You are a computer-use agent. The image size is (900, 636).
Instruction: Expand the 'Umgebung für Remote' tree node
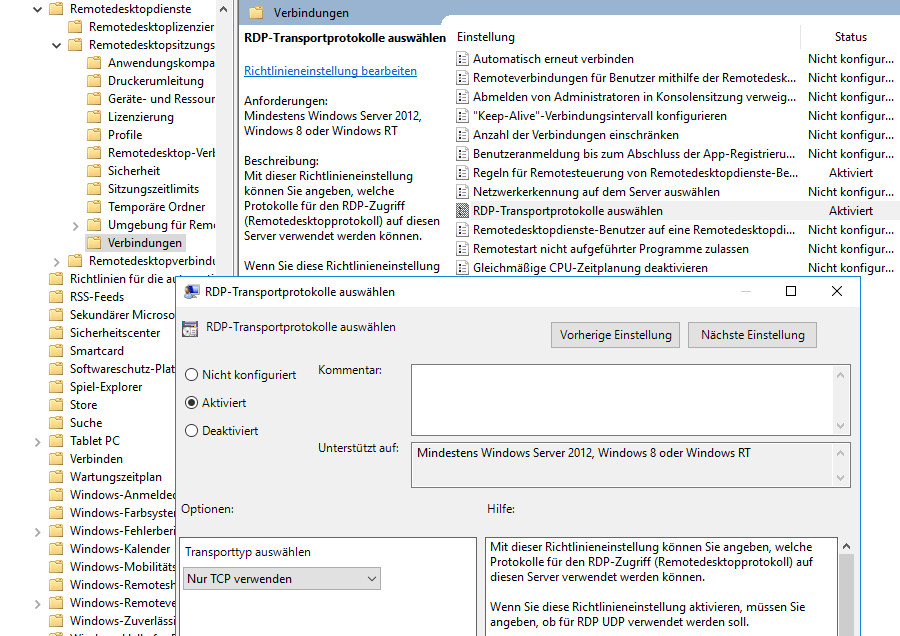pos(76,225)
